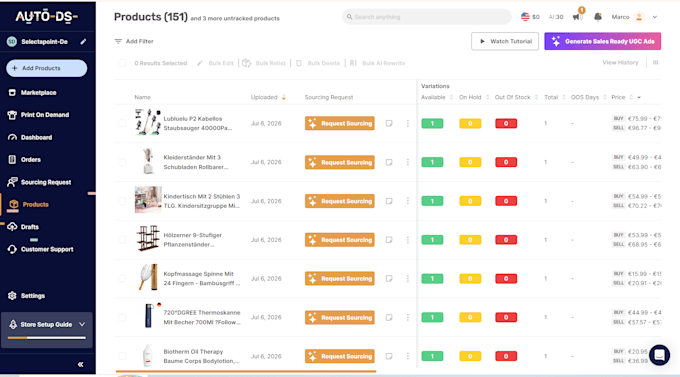This screenshot has height=377, width=680.
Task: Select the Kleiderständer Mit 3 Schubladen checkbox
Action: [122, 162]
